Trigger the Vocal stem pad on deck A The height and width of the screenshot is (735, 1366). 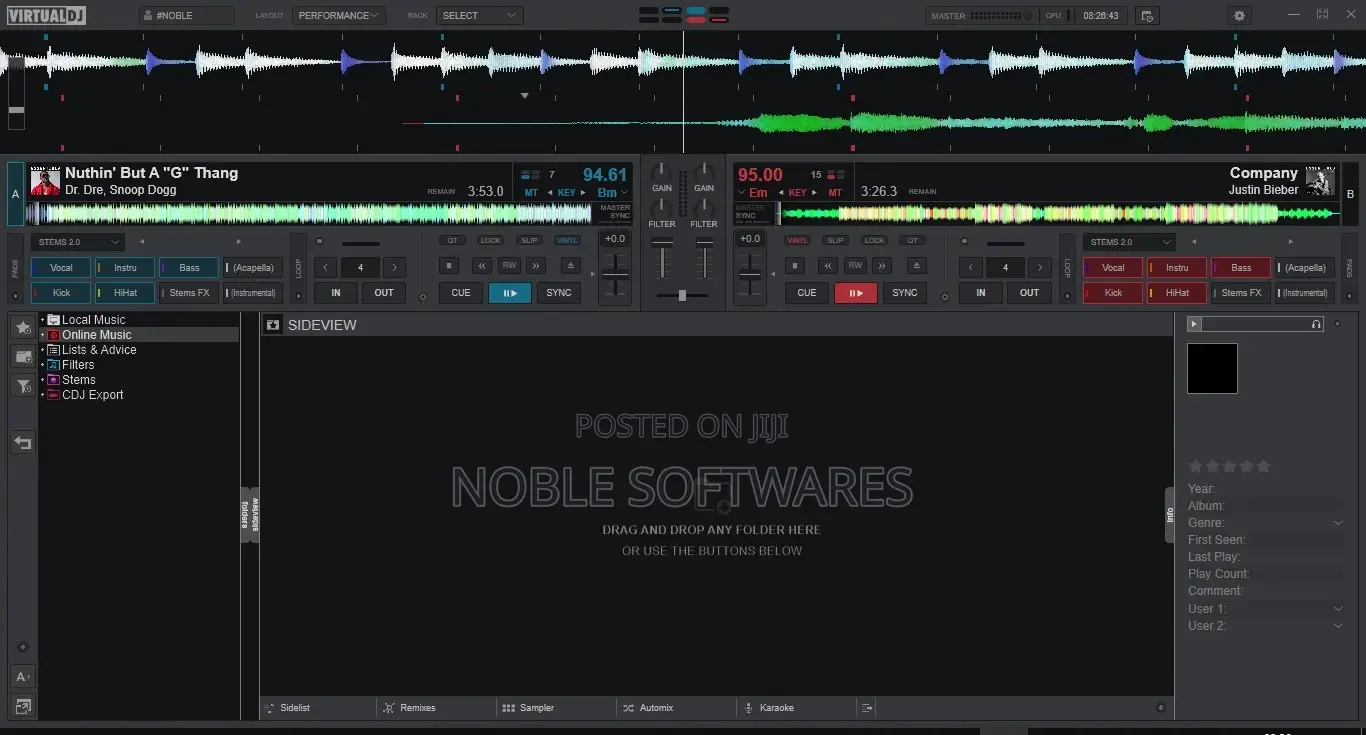click(61, 268)
